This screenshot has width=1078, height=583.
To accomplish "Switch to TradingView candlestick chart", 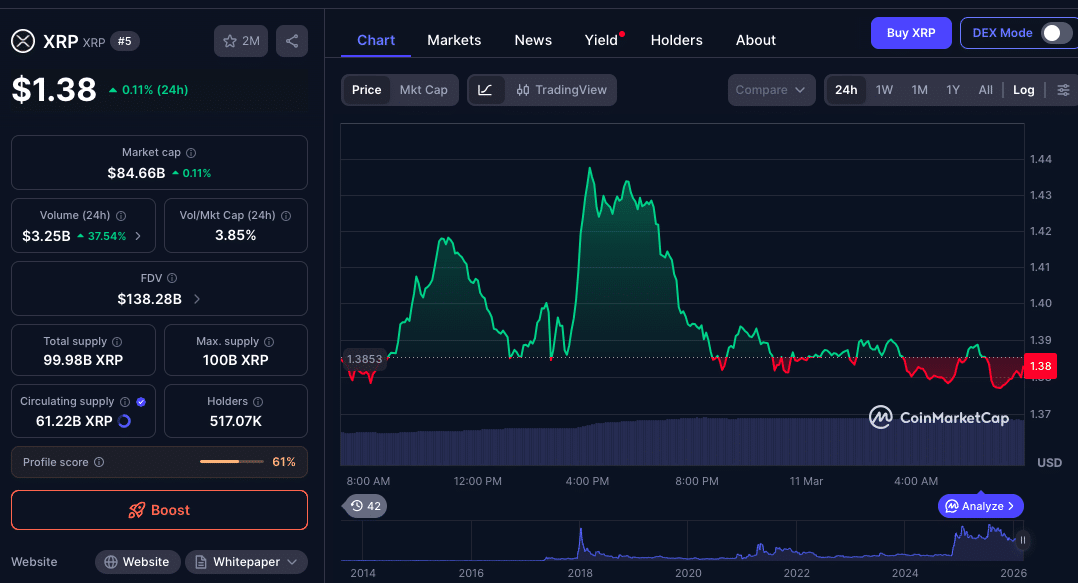I will point(562,90).
